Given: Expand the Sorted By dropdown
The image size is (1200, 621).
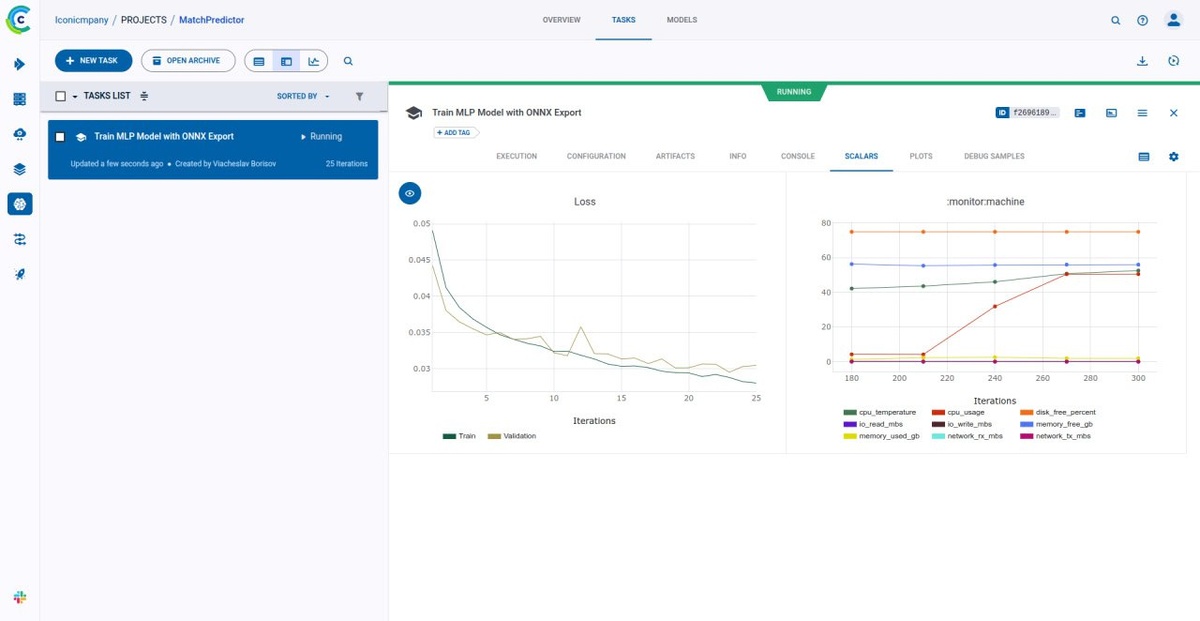Looking at the screenshot, I should tap(303, 96).
